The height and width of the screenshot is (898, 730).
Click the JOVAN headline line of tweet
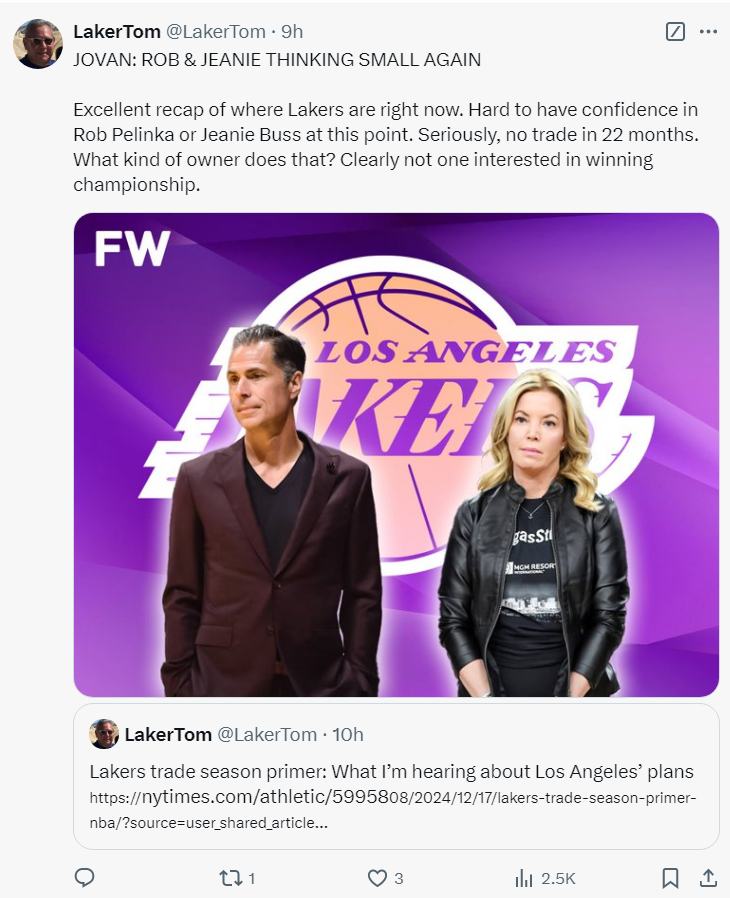[x=277, y=60]
